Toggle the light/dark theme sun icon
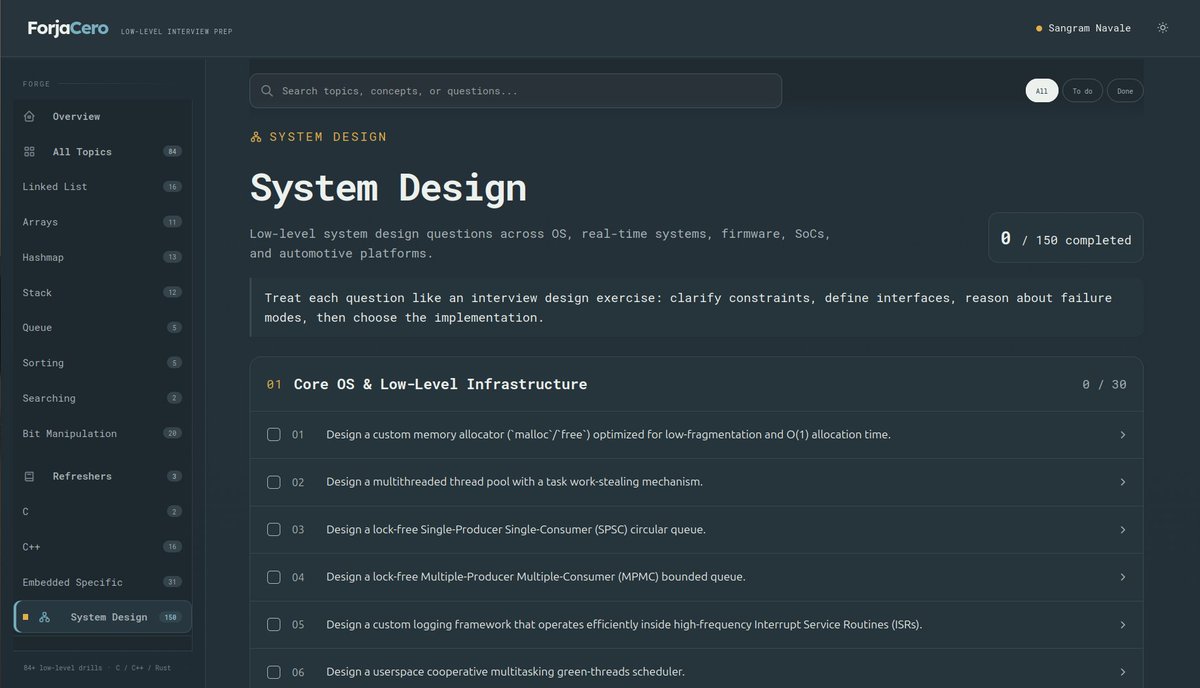Screen dimensions: 1200x688 tap(1162, 28)
